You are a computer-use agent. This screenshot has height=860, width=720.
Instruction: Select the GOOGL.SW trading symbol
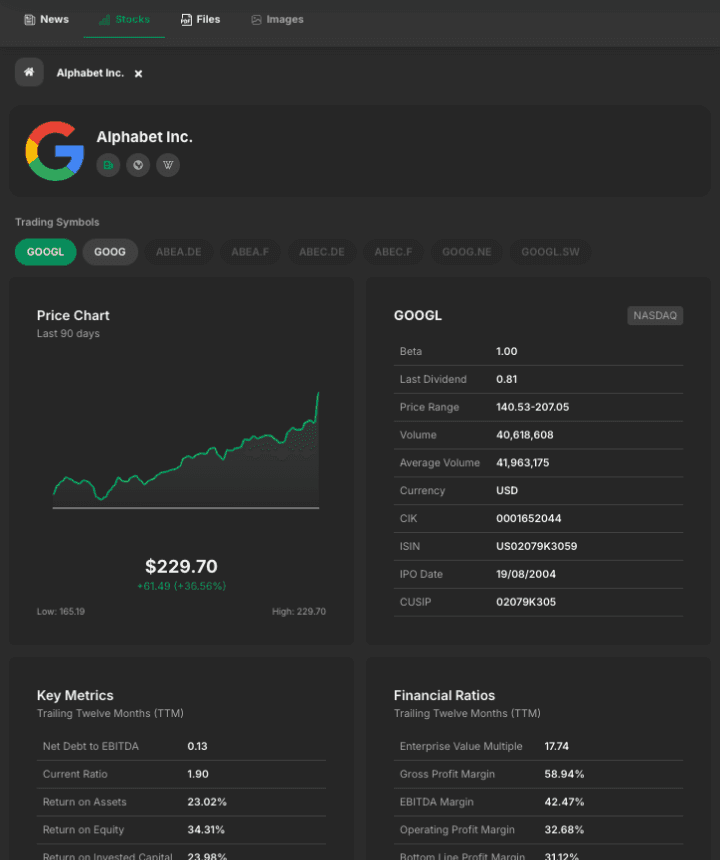click(550, 252)
